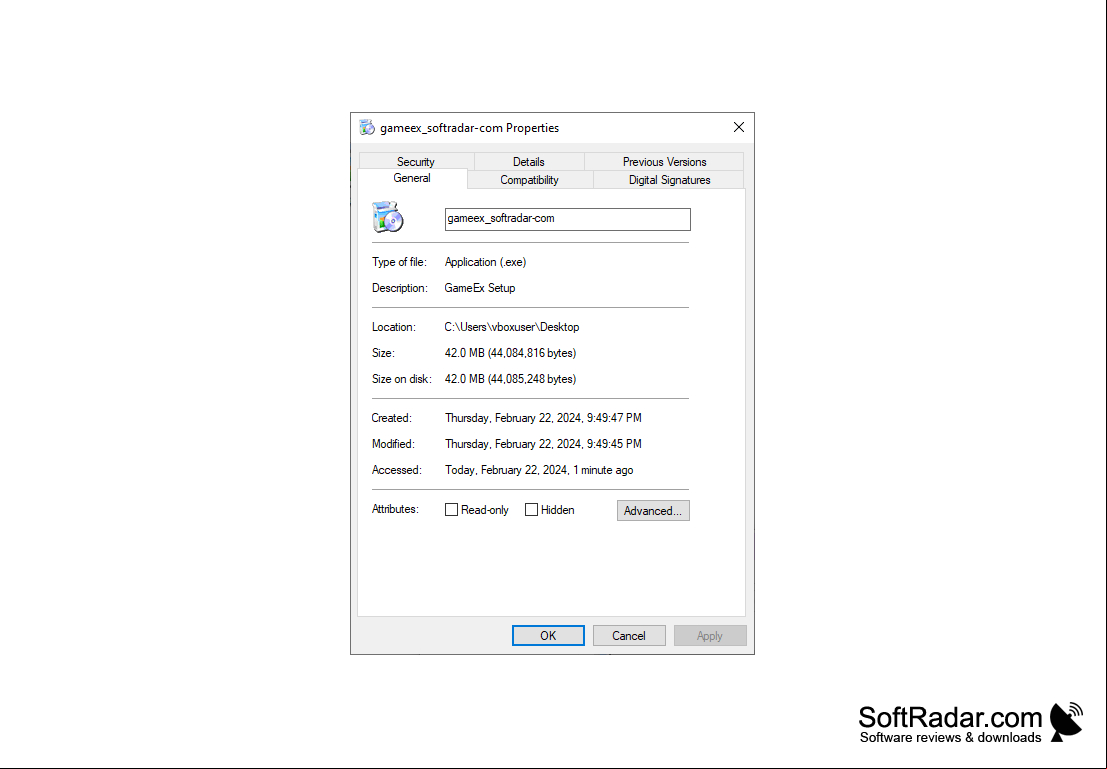This screenshot has height=769, width=1107.
Task: Open the Digital Signatures tab
Action: [x=669, y=180]
